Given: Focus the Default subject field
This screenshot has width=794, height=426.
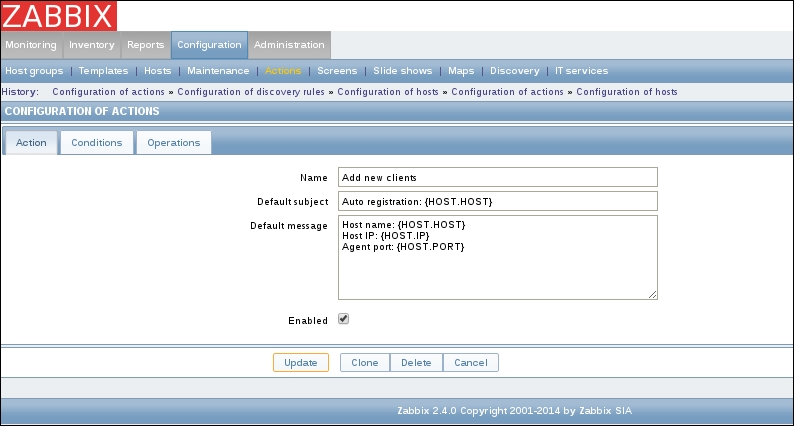Looking at the screenshot, I should pyautogui.click(x=497, y=202).
